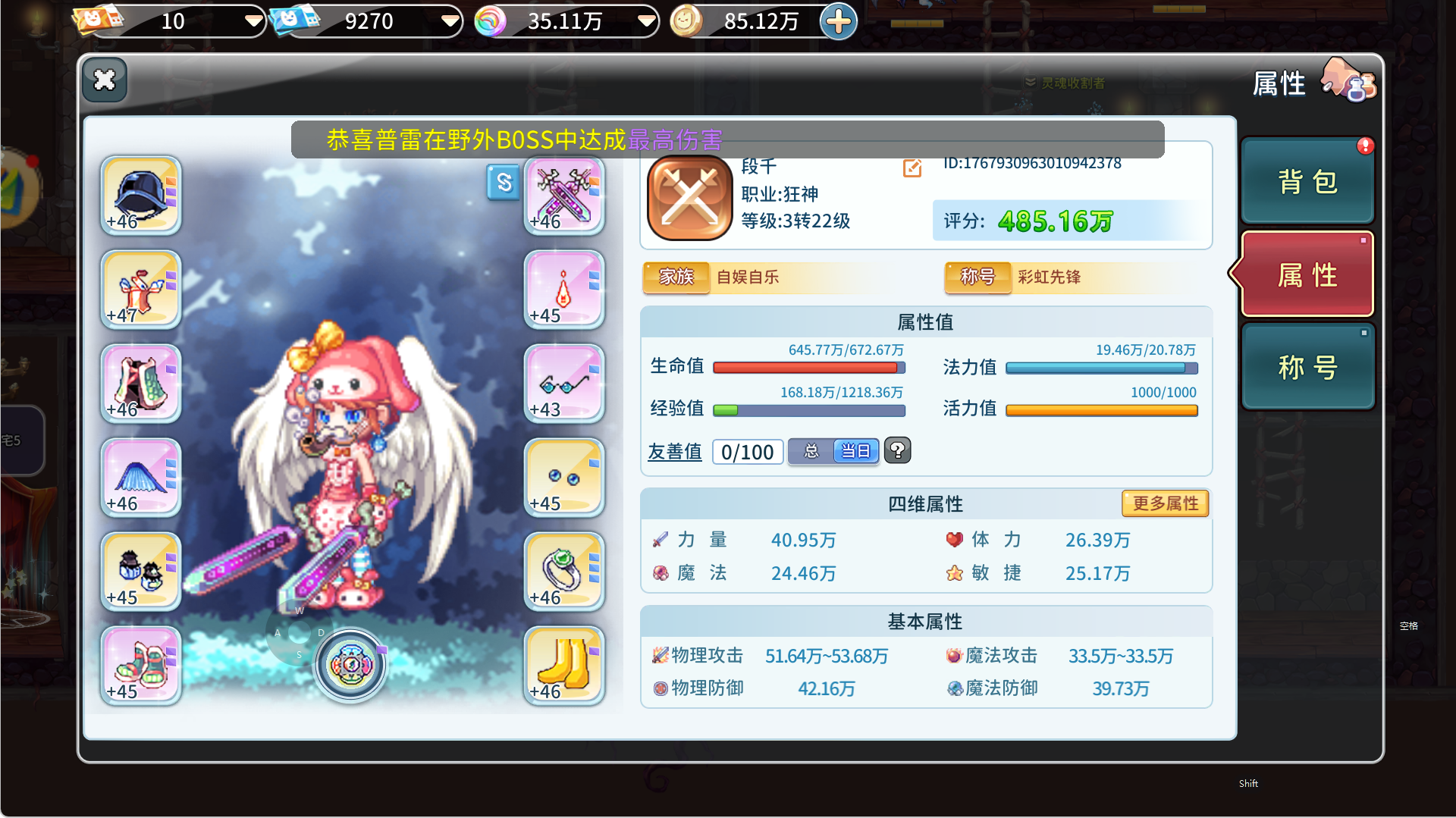This screenshot has height=818, width=1456.
Task: Expand the 9270 ticket currency dropdown
Action: point(450,20)
